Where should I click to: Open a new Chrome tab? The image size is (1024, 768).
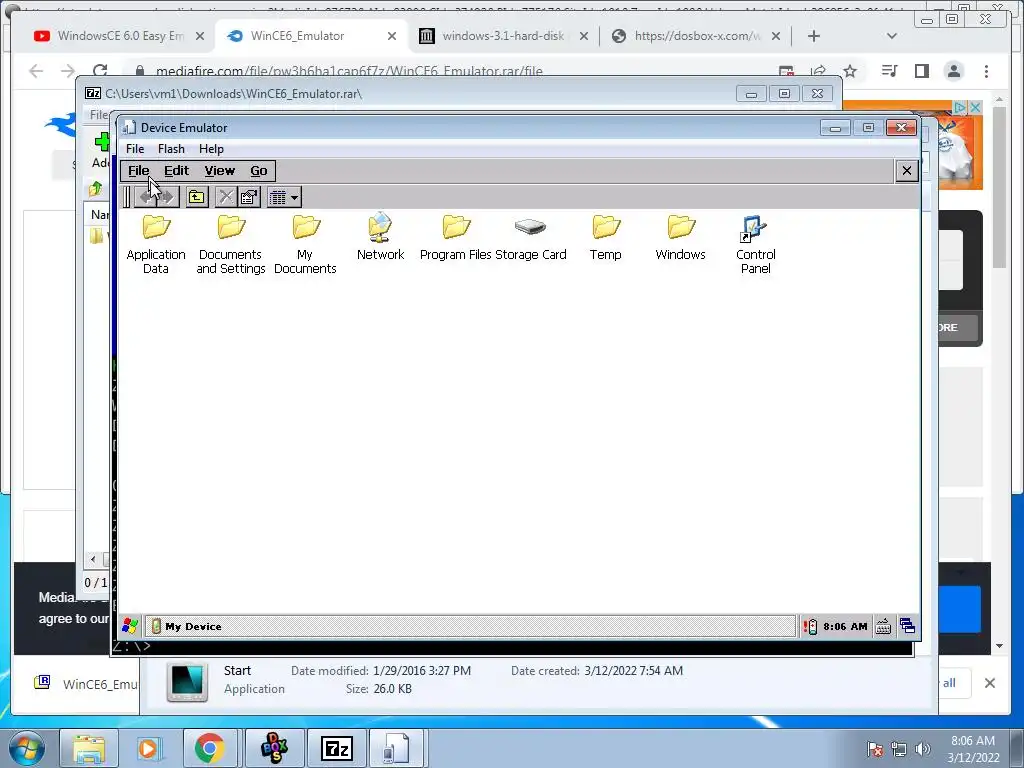[814, 36]
